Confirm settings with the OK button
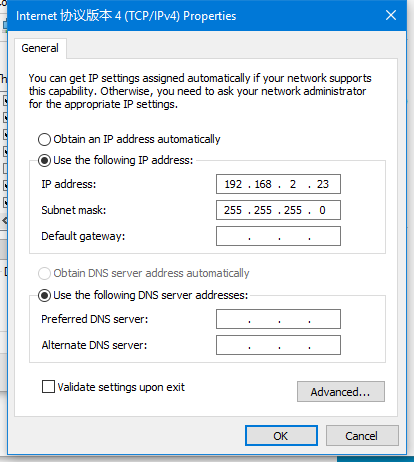 point(281,436)
